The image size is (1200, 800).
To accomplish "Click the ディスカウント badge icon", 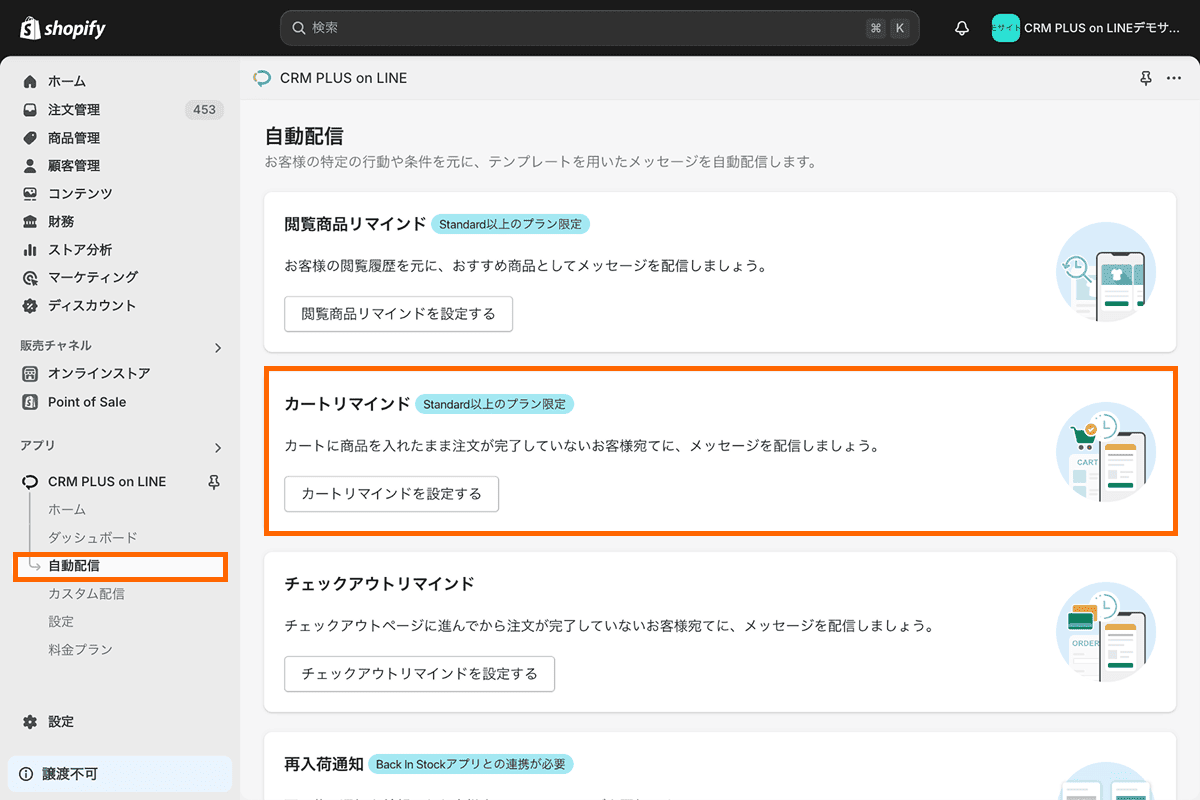I will tap(30, 306).
